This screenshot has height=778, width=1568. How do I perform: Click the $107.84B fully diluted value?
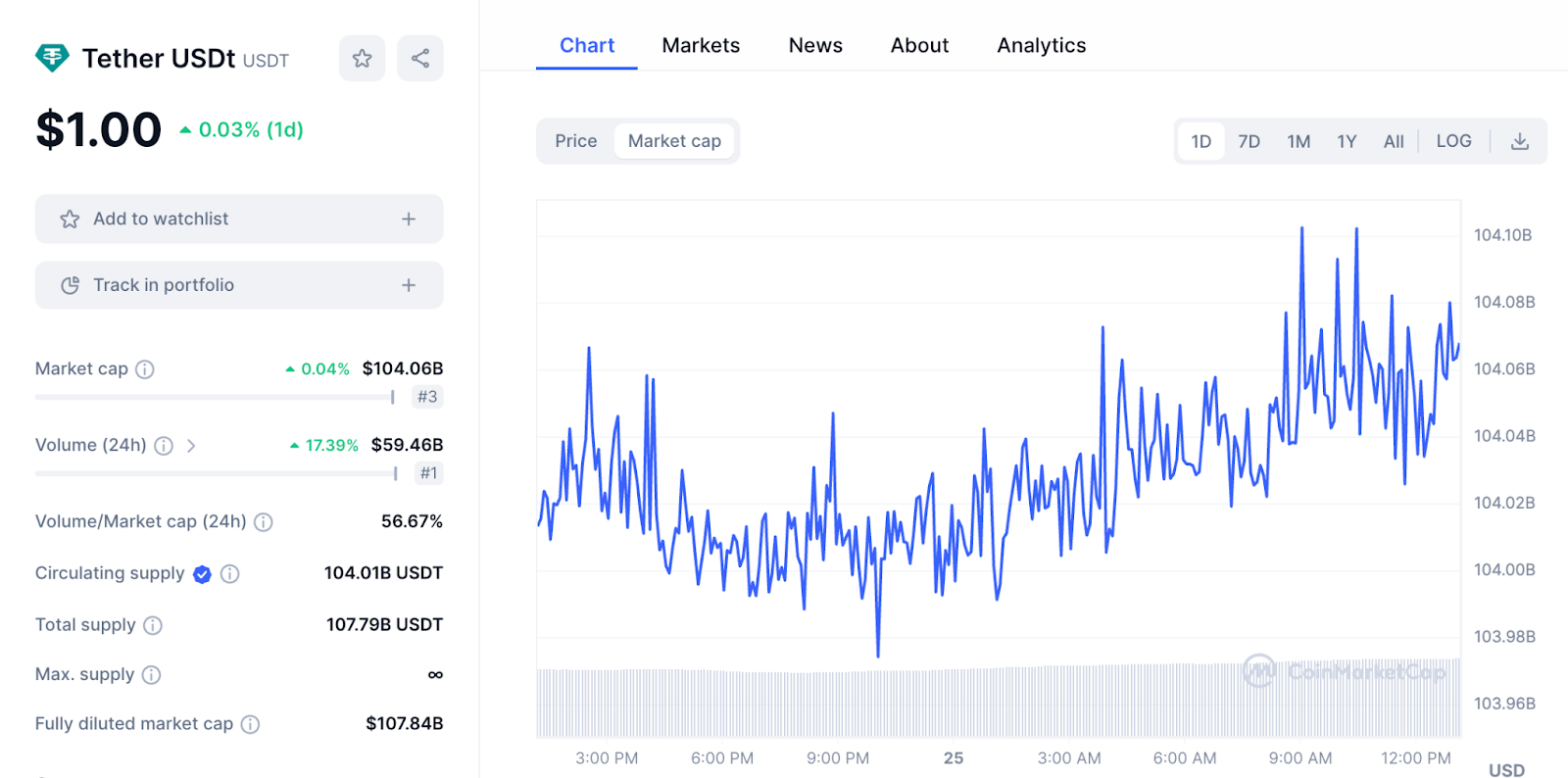click(404, 724)
